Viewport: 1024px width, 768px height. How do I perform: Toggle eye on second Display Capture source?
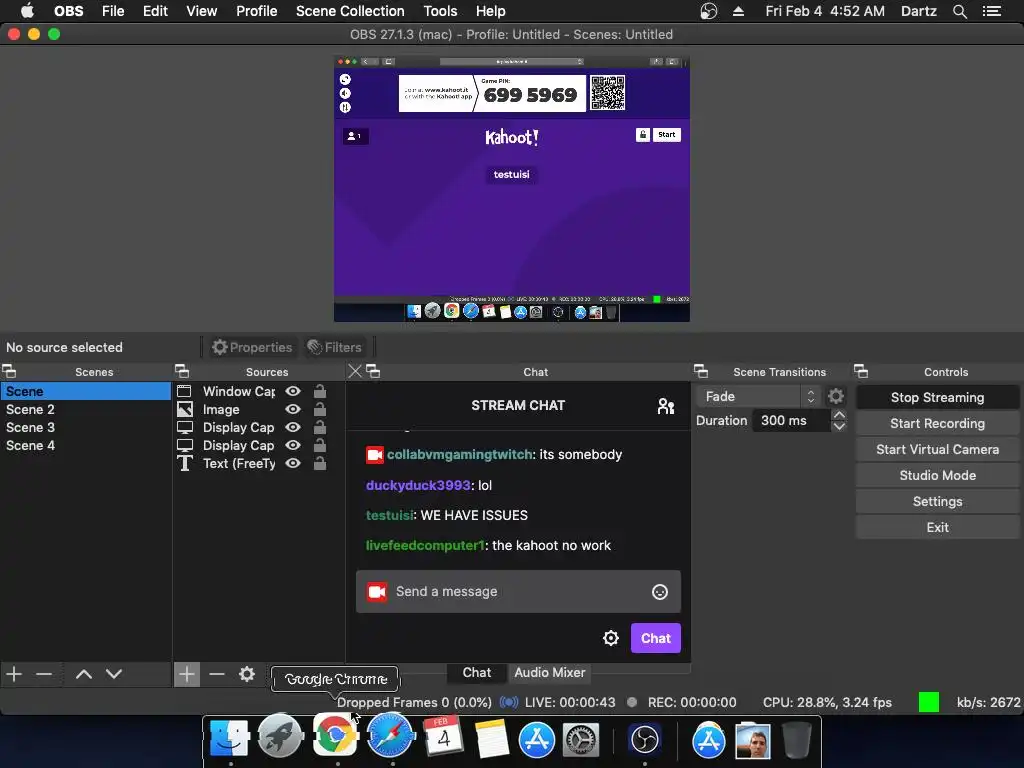(293, 445)
